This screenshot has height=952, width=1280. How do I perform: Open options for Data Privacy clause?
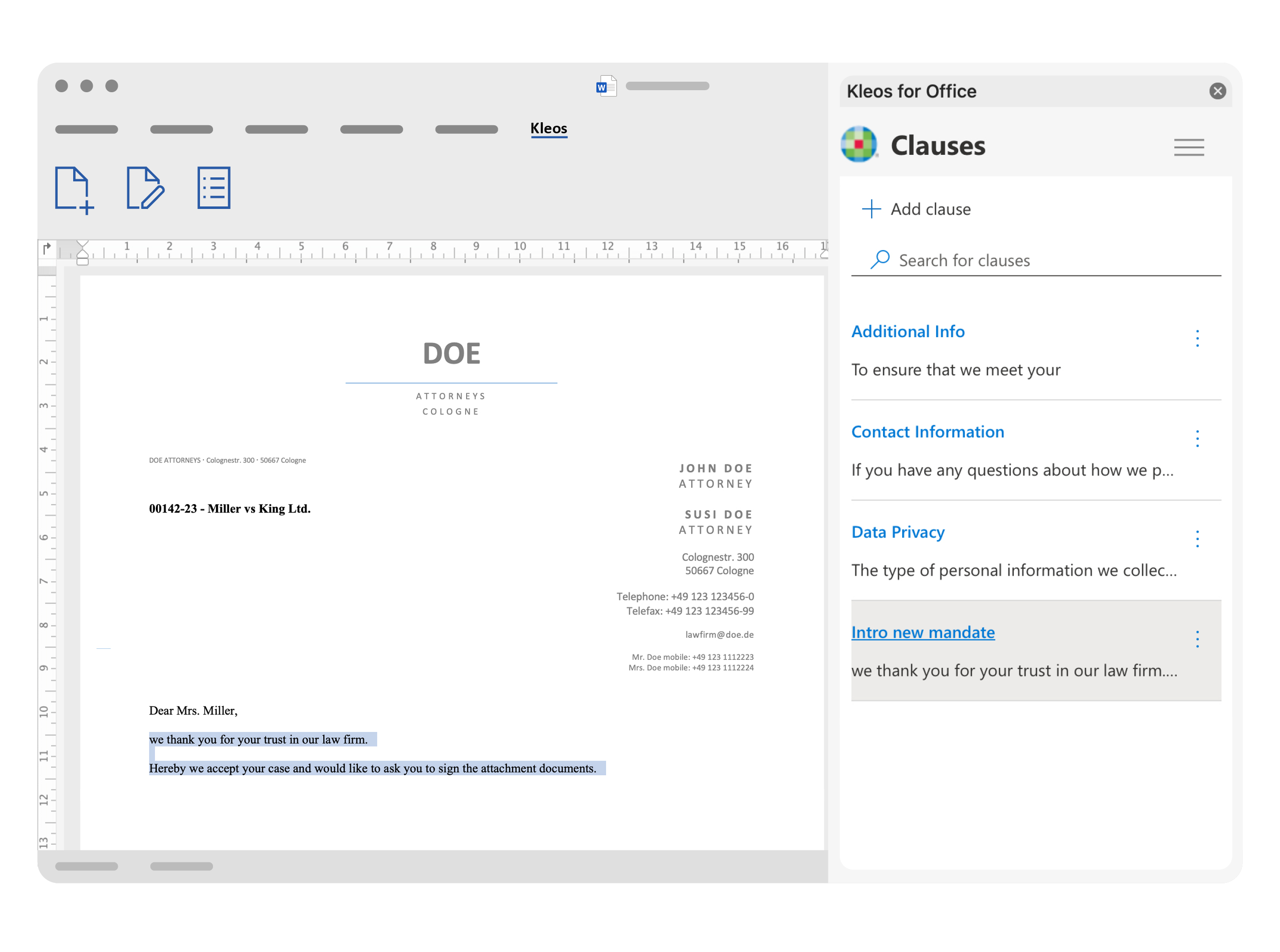tap(1197, 539)
